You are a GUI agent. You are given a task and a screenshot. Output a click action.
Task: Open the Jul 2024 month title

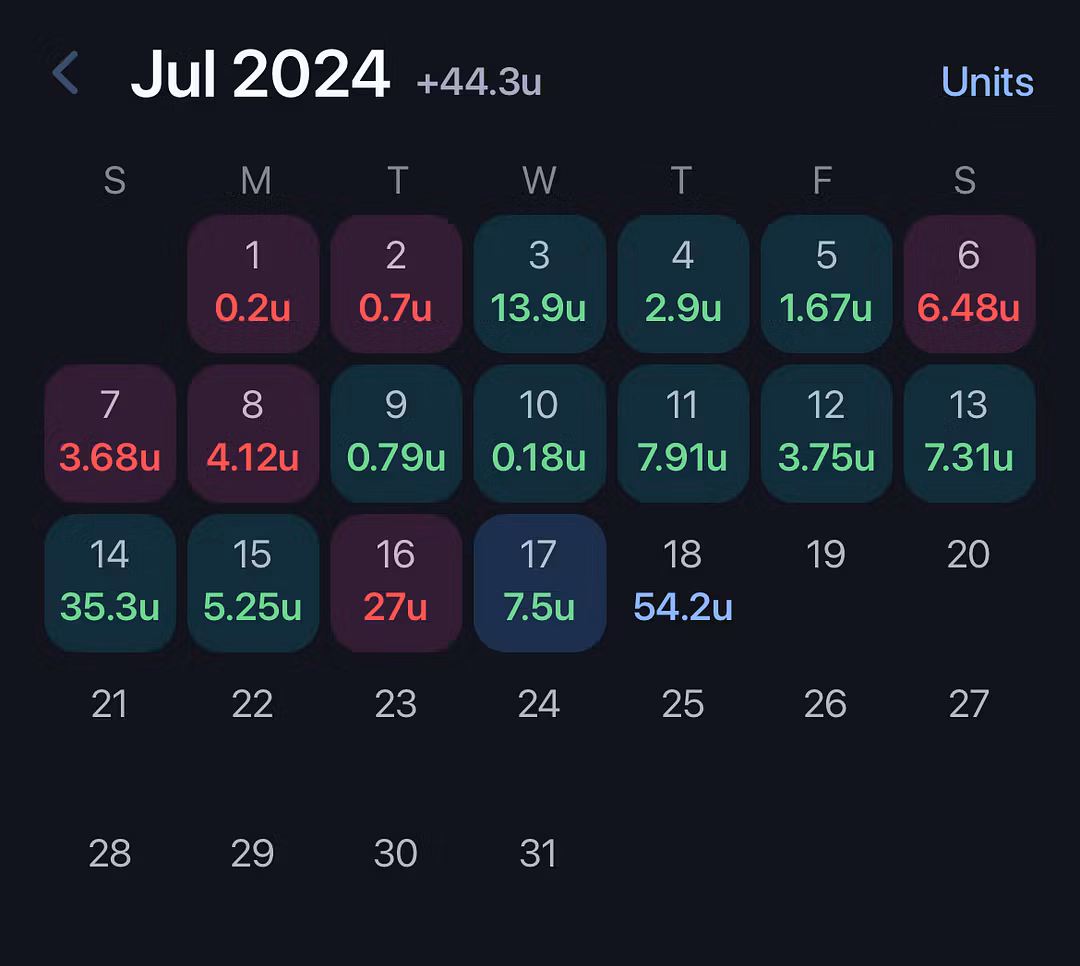point(259,75)
